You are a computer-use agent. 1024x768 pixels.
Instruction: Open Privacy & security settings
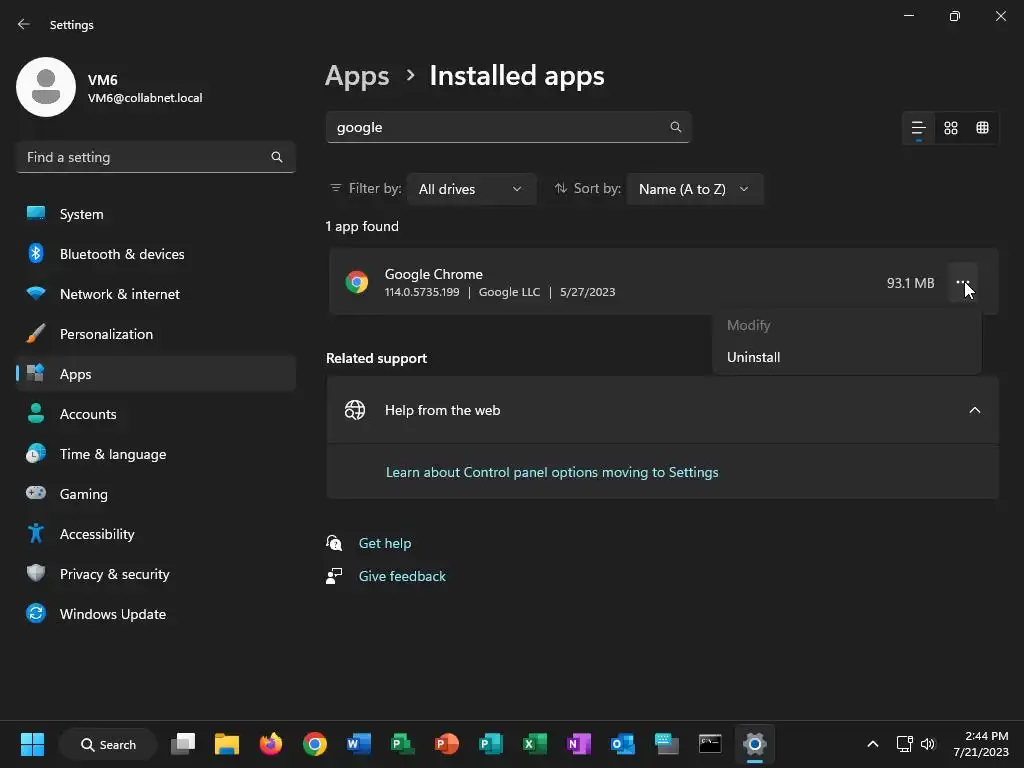click(155, 574)
